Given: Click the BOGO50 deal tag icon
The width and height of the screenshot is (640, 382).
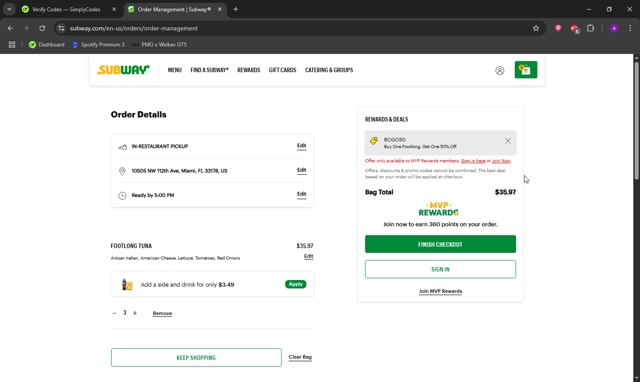Looking at the screenshot, I should tap(373, 141).
